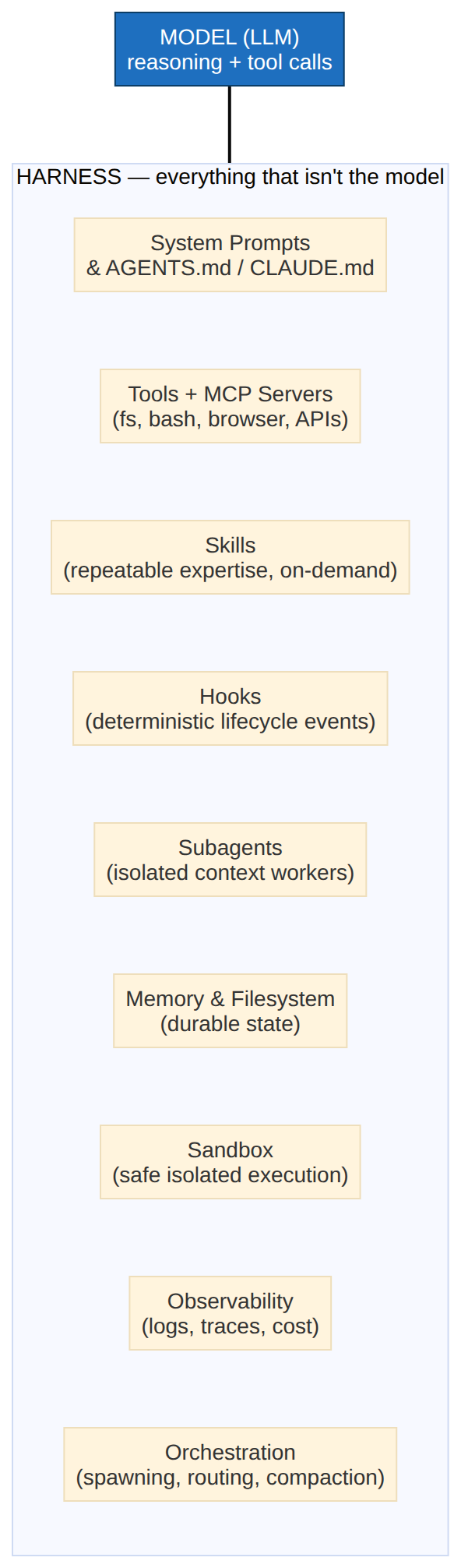
Task: Click the Tools + MCP Servers heading
Action: [230, 394]
